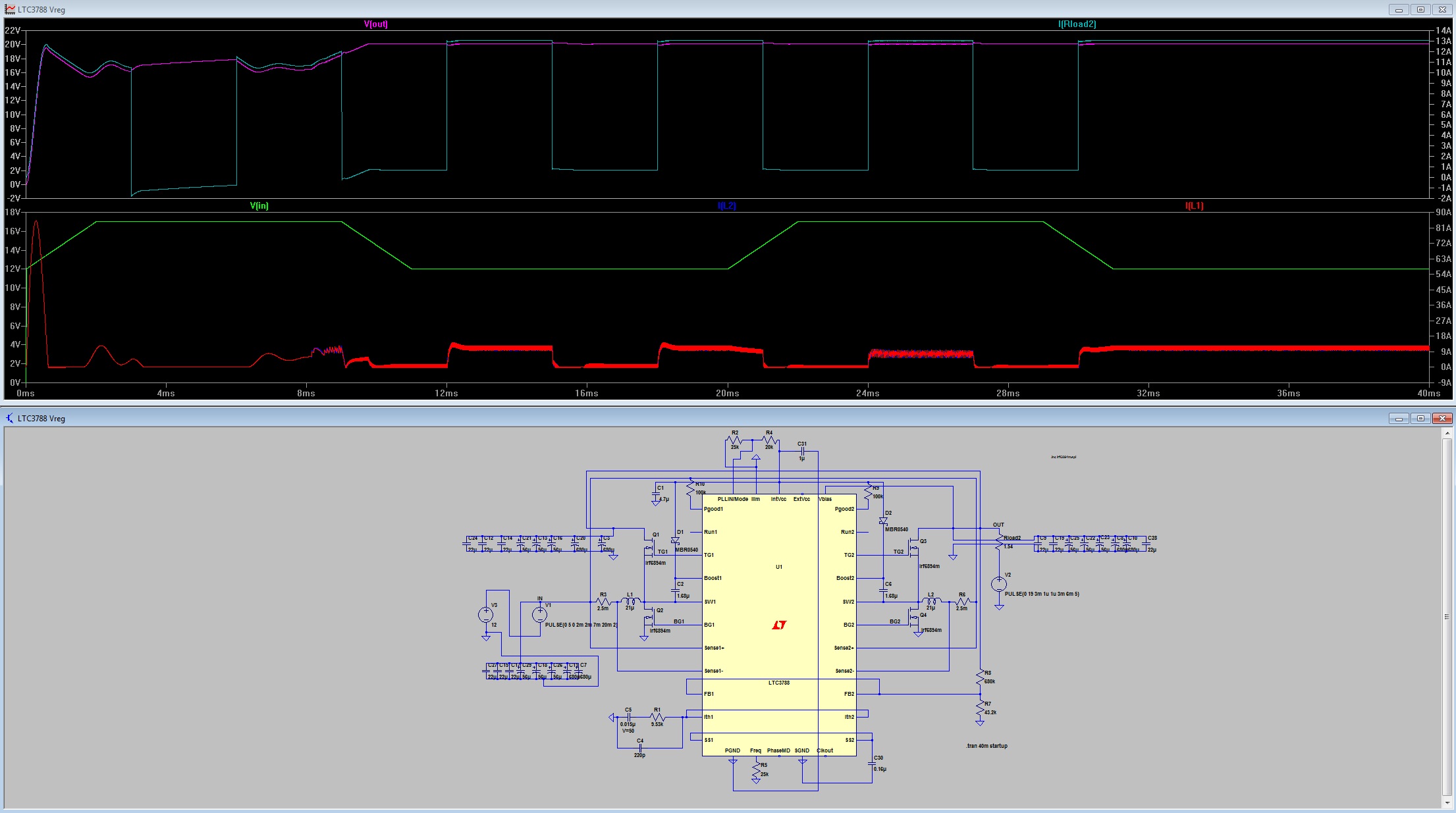Select capacitor C31 symbol (1µ)

point(802,451)
